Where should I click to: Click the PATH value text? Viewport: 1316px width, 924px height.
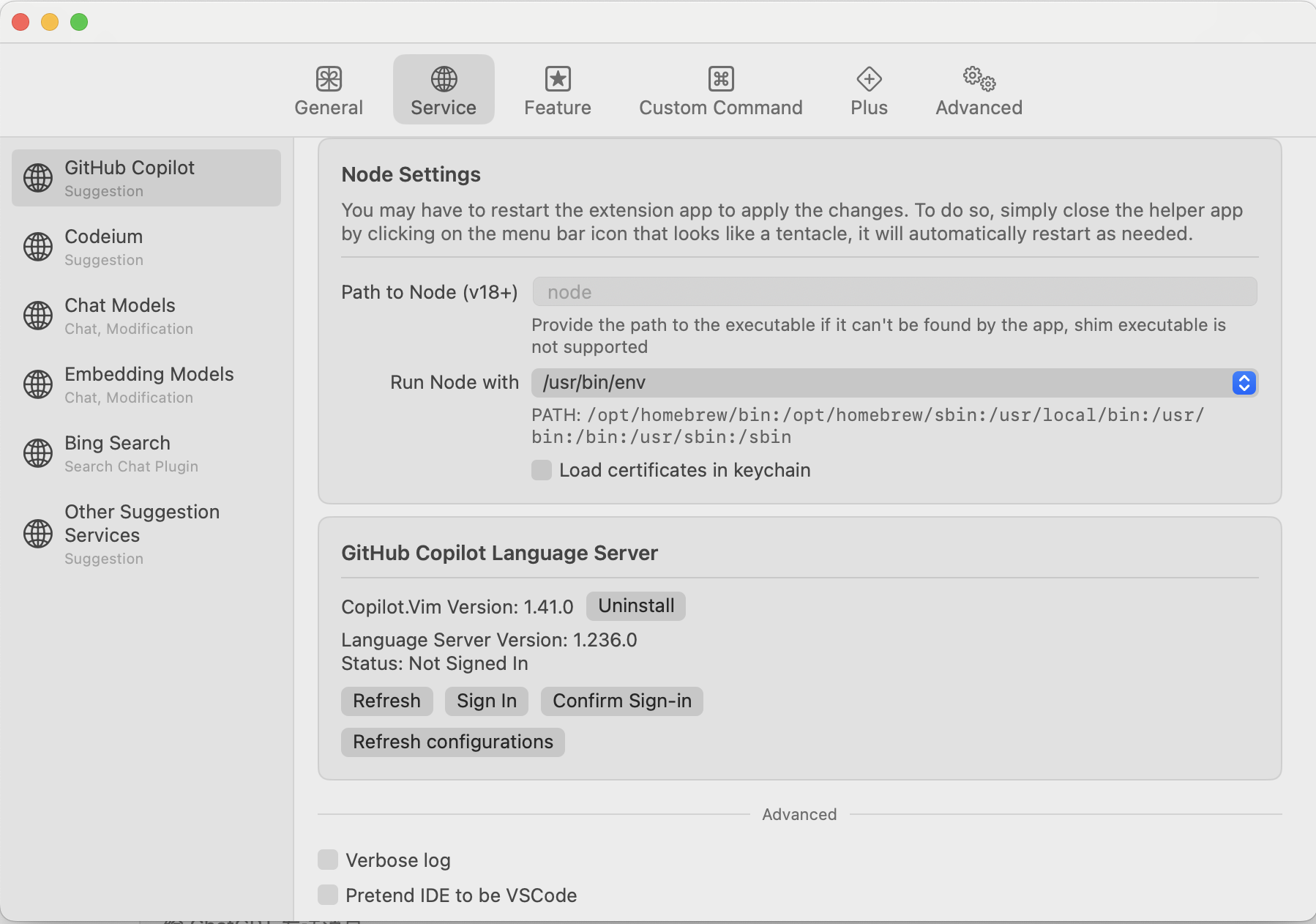[x=867, y=426]
